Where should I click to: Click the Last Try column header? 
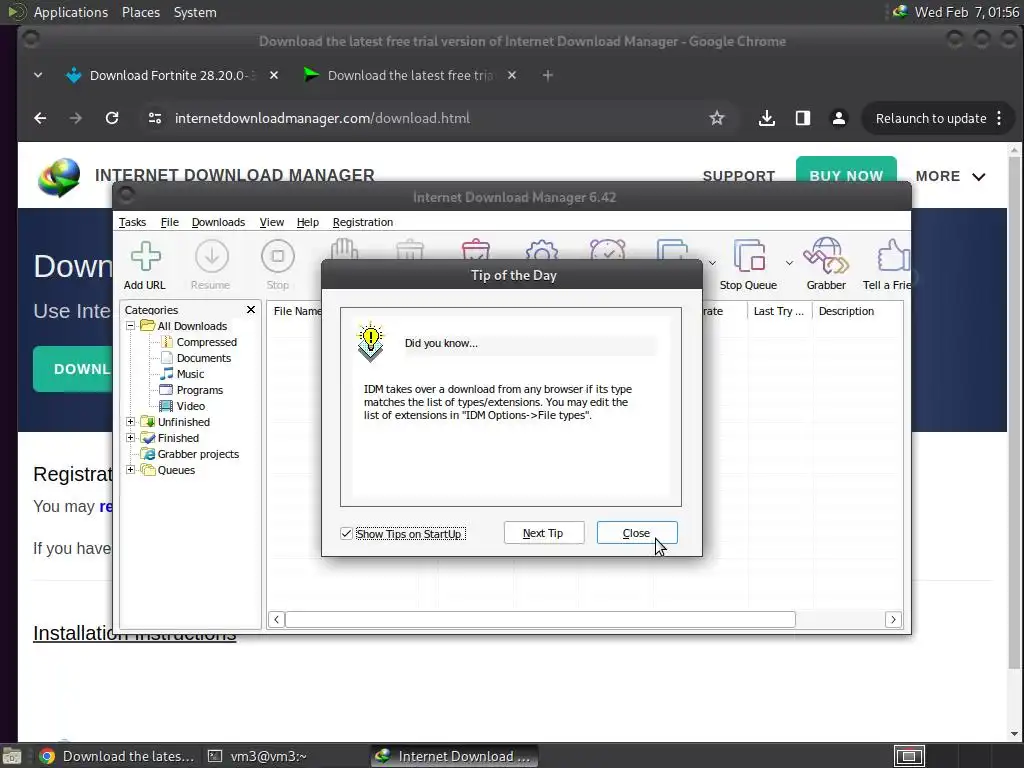click(779, 311)
